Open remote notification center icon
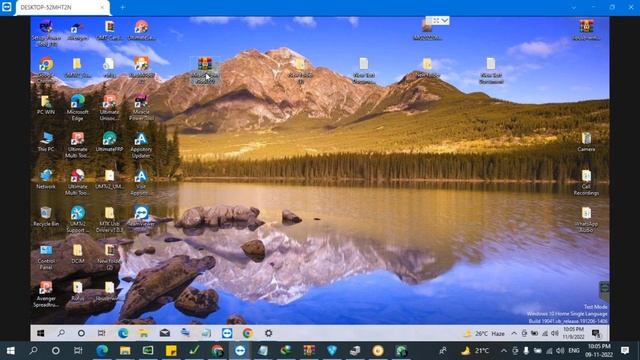640x360 pixels. pyautogui.click(x=597, y=333)
